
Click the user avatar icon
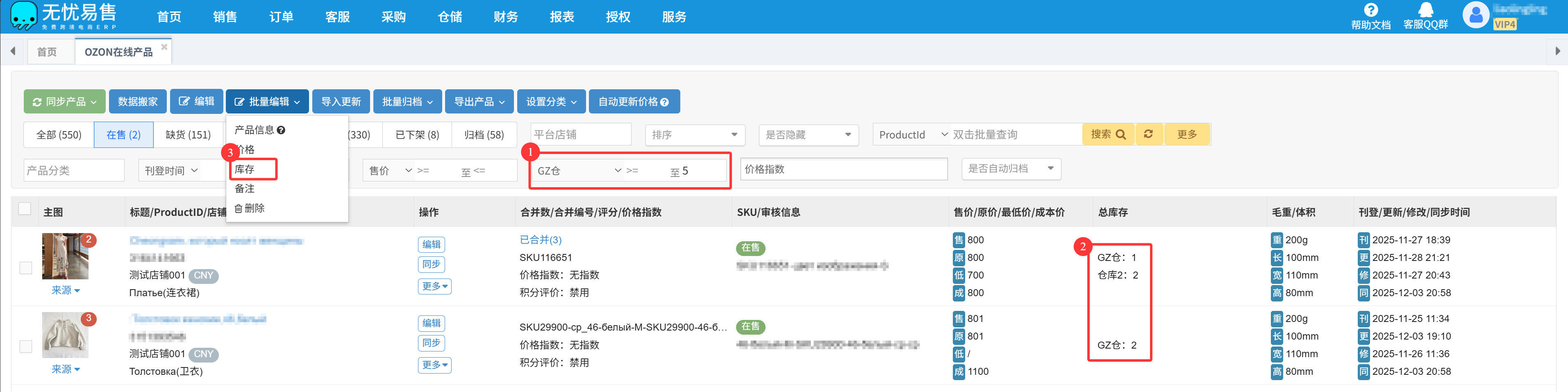click(1475, 16)
